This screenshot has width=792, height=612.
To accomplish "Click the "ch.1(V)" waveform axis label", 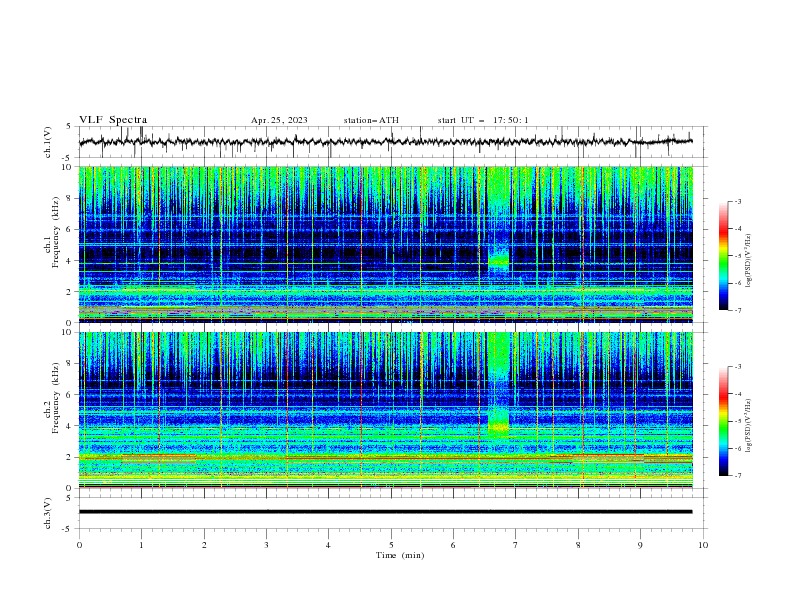I will (48, 142).
